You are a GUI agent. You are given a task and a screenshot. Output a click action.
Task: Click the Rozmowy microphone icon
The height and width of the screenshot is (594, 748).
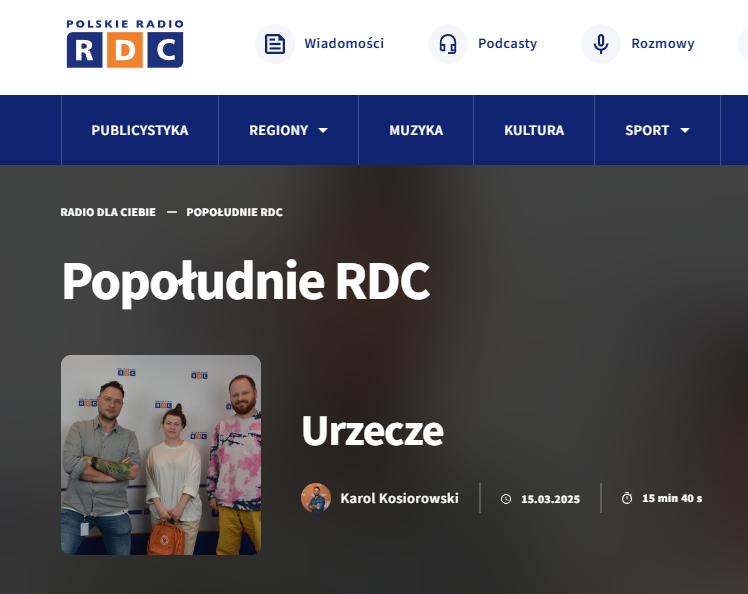601,44
